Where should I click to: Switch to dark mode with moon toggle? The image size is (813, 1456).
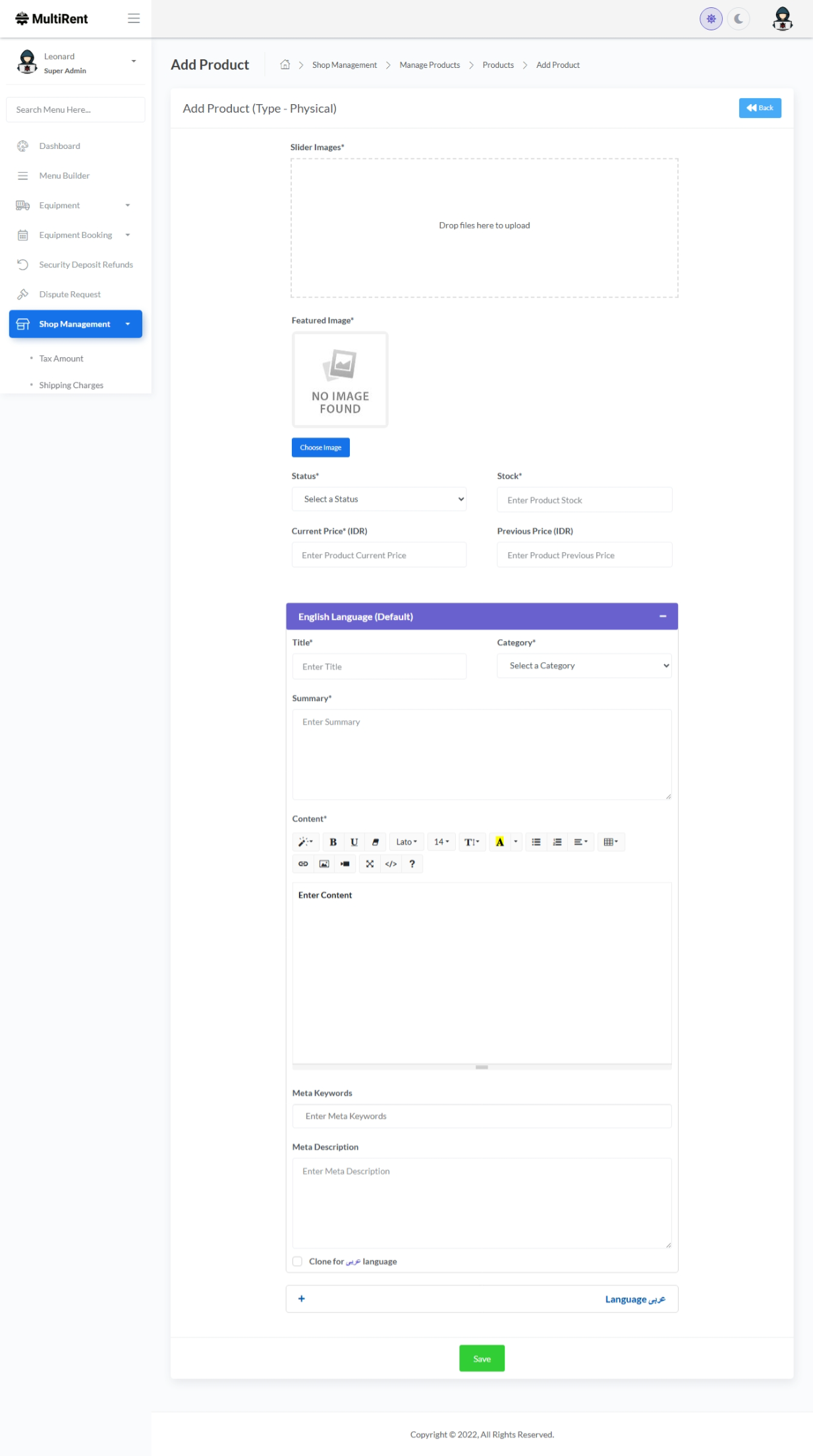pyautogui.click(x=739, y=19)
